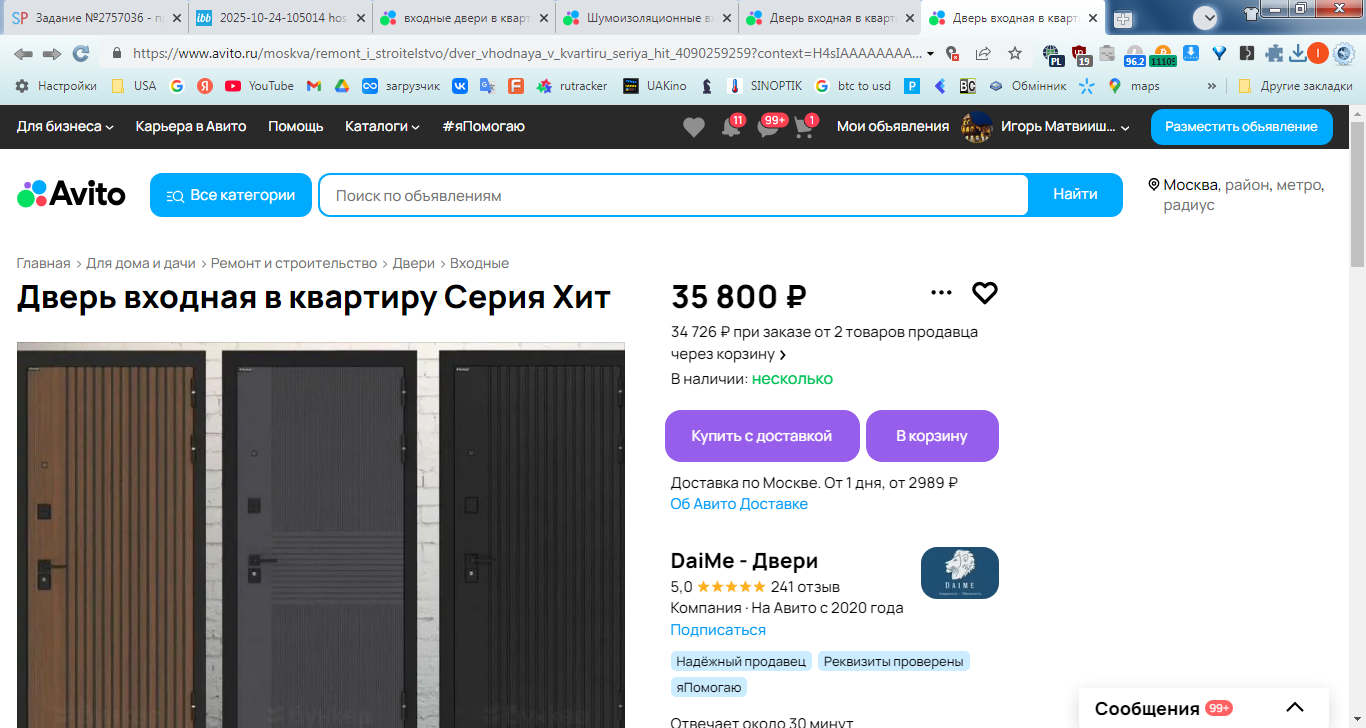The image size is (1366, 728).
Task: Open Мои объявления link
Action: 893,126
